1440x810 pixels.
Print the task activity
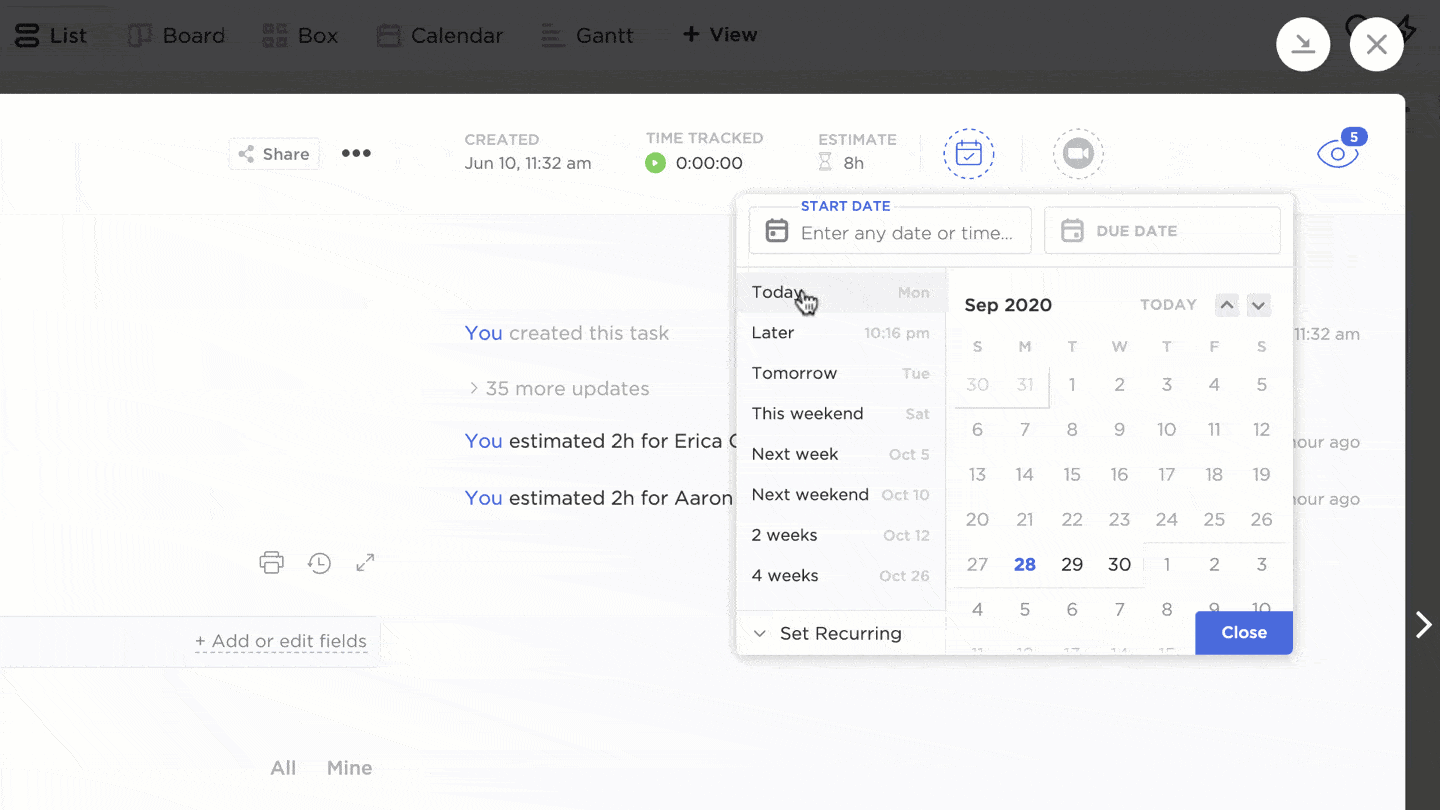271,562
